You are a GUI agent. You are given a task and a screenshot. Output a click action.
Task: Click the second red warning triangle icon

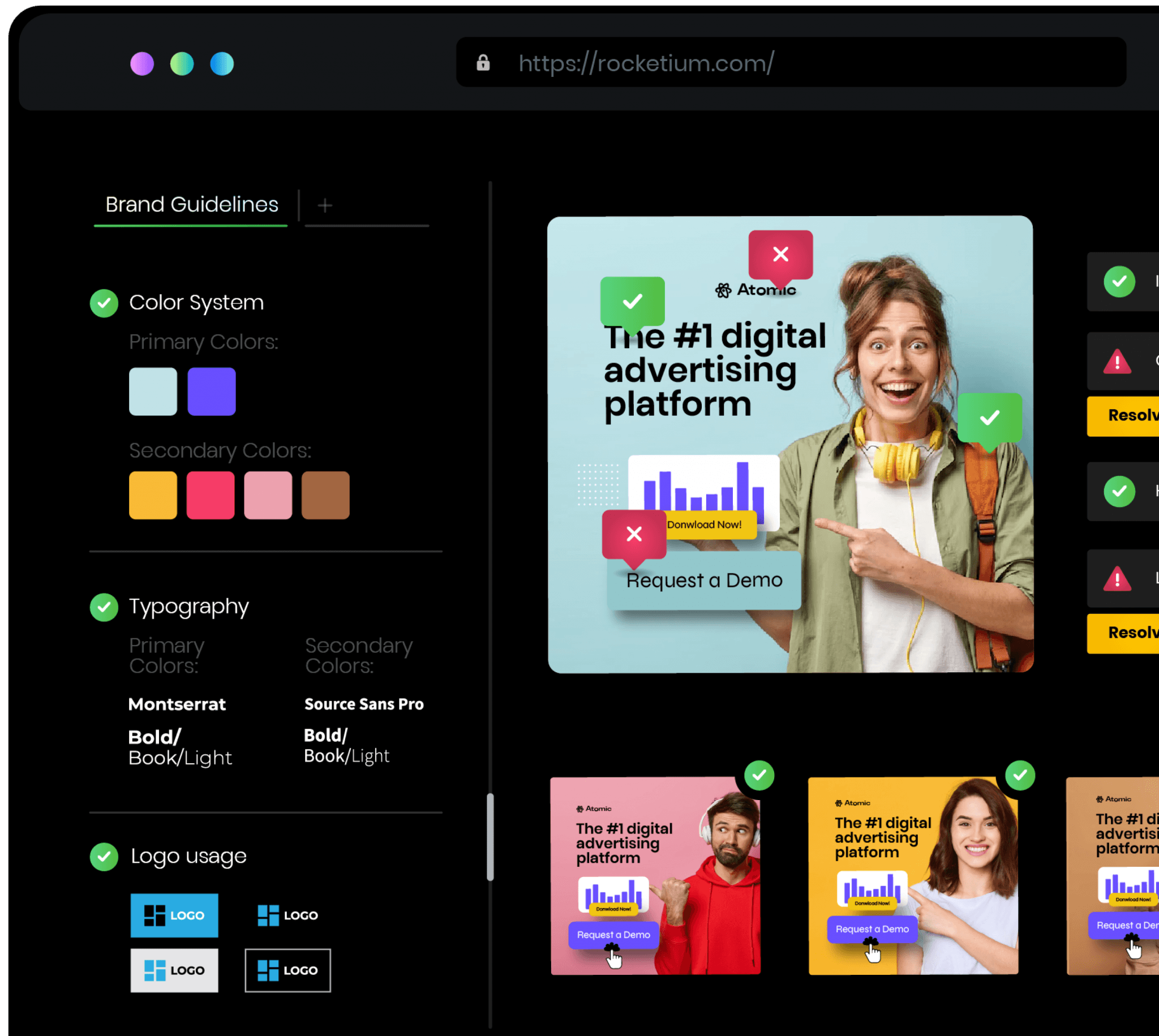click(1118, 578)
